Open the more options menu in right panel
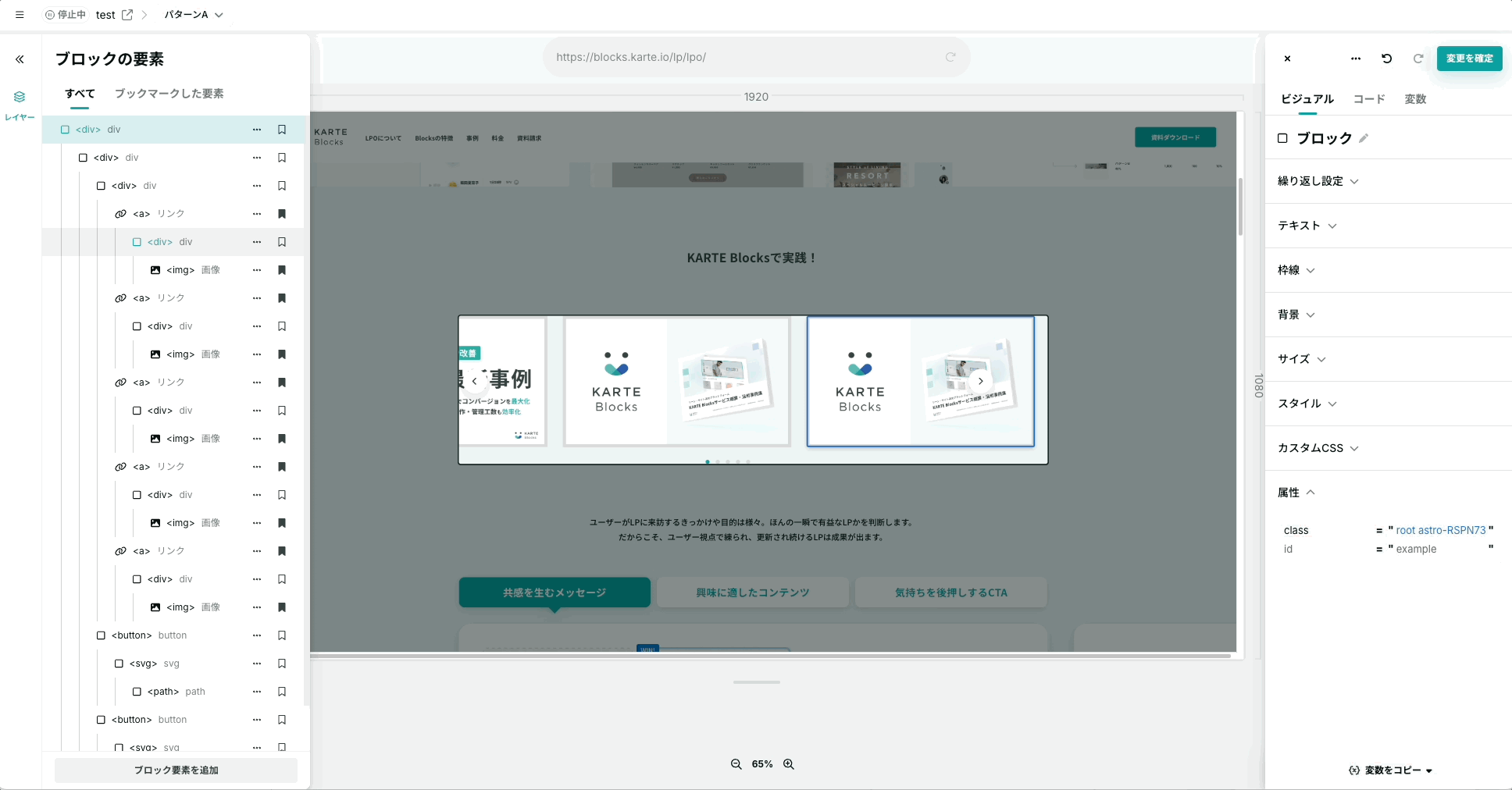This screenshot has width=1512, height=790. pos(1356,59)
